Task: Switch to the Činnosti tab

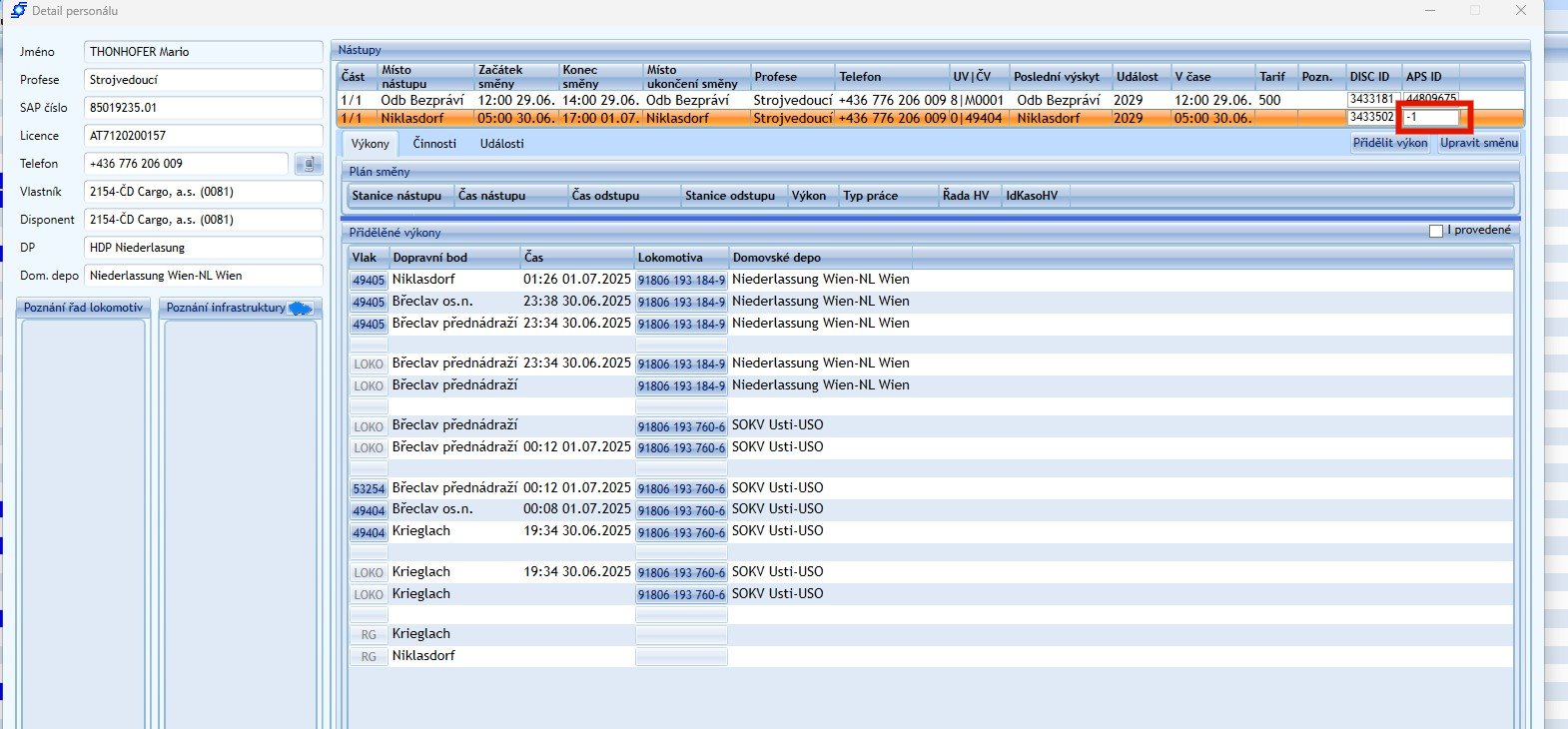Action: tap(434, 144)
